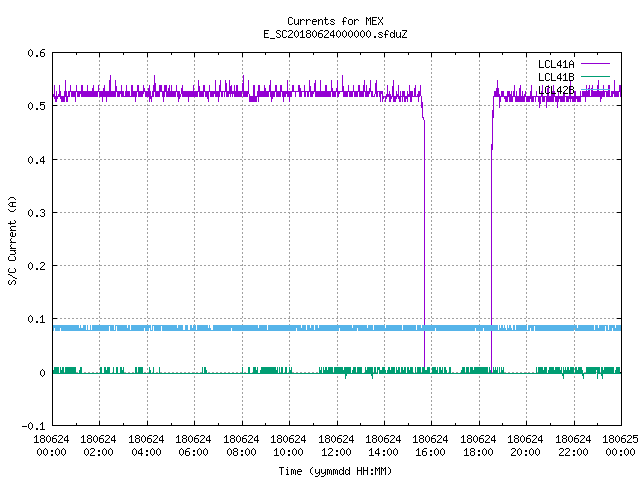
Task: Click the 0.6 y-axis tick label
Action: coord(36,53)
